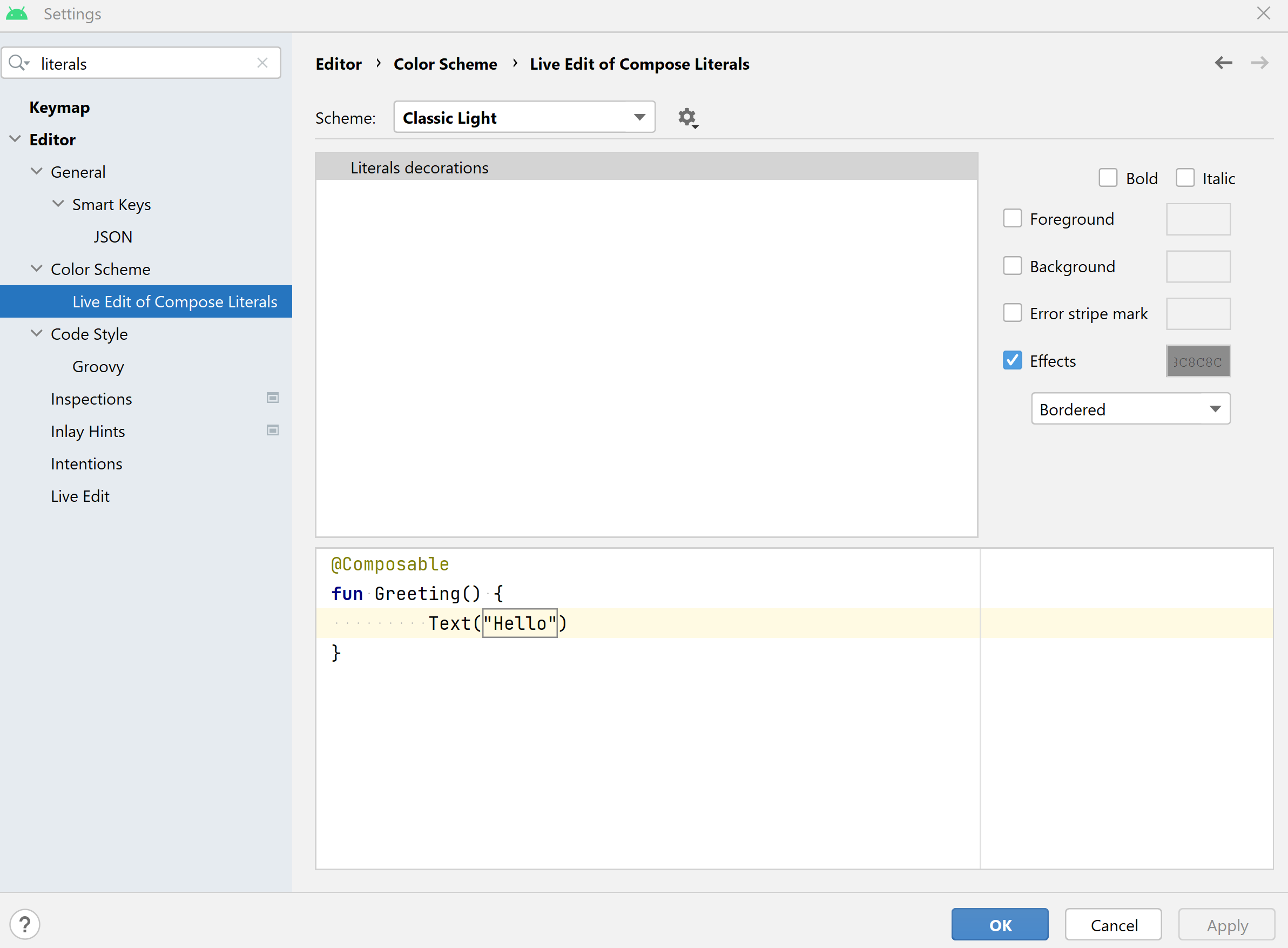Click the OK button
The height and width of the screenshot is (948, 1288).
pyautogui.click(x=1000, y=924)
